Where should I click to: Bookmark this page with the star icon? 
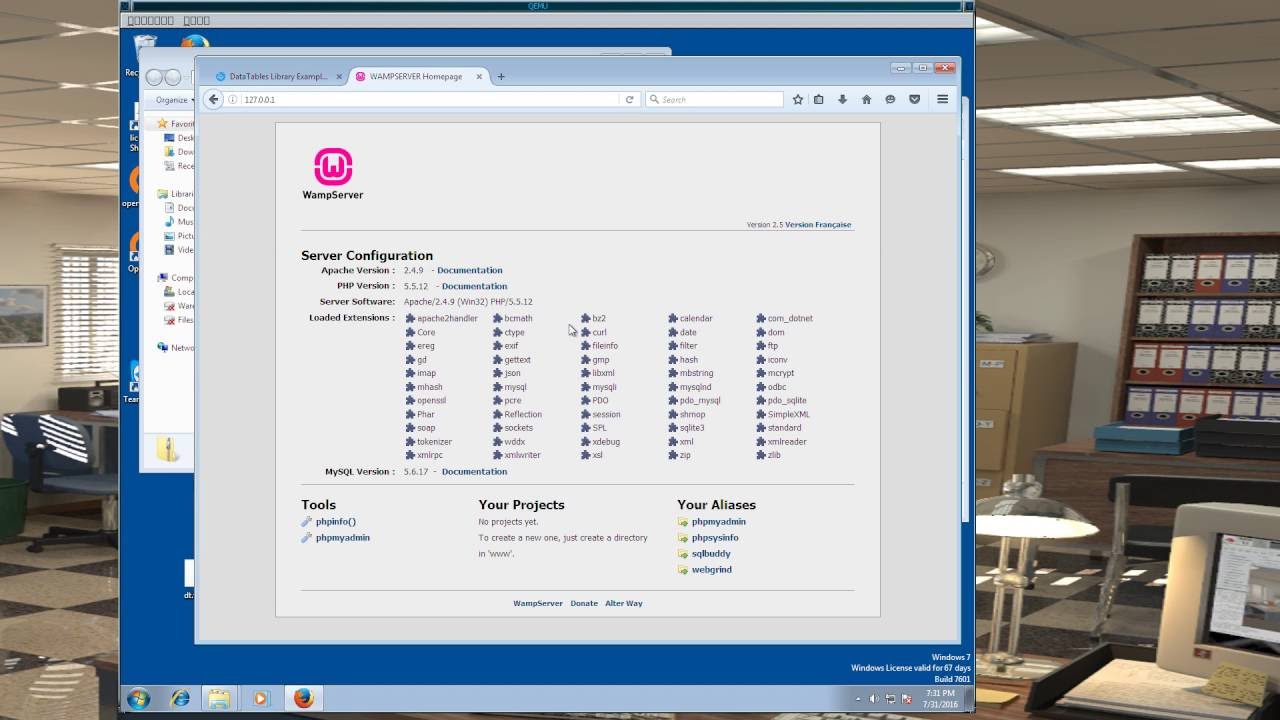coord(798,99)
